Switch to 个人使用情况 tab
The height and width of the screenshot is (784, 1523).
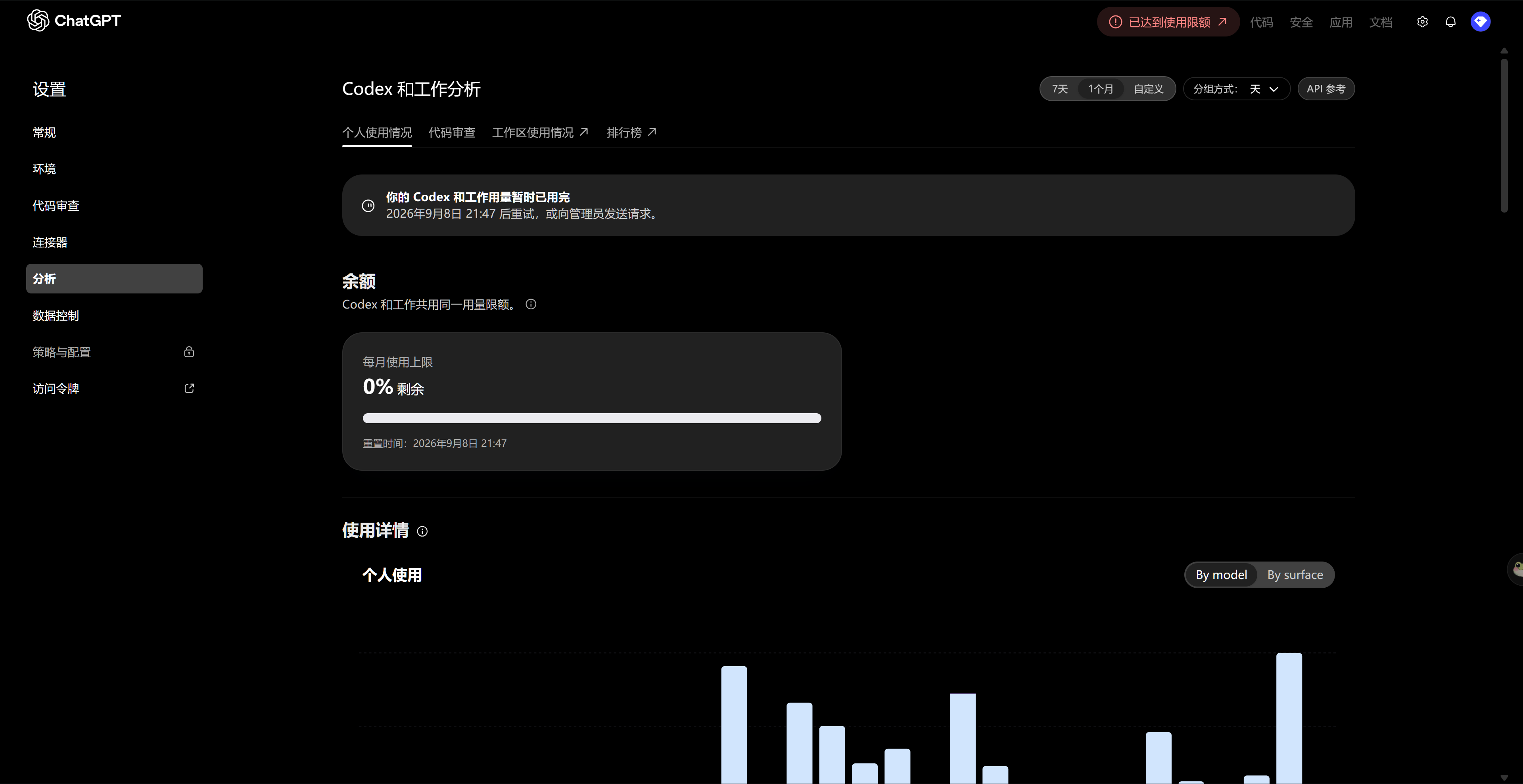(377, 132)
